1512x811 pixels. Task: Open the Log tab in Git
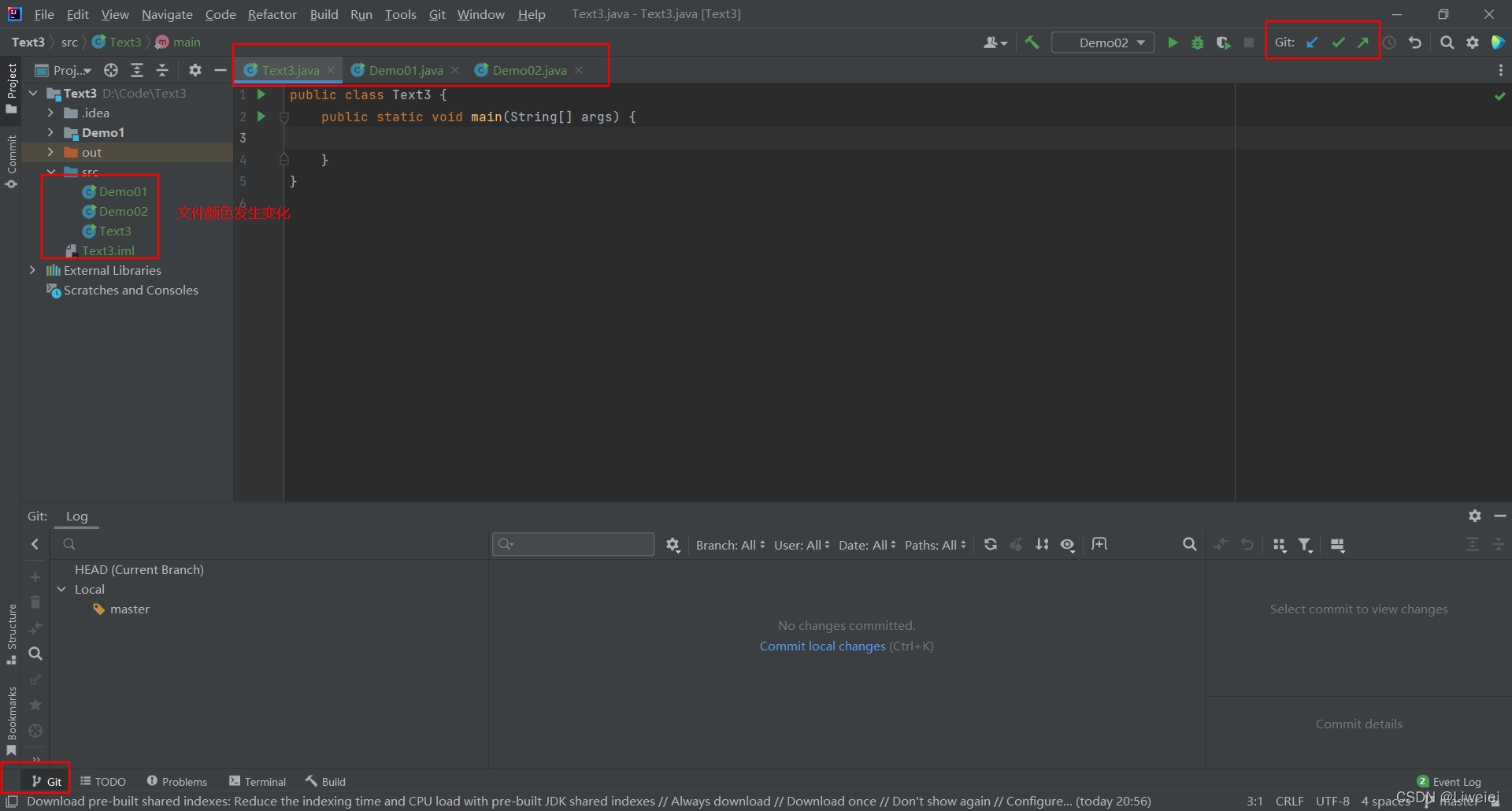[x=76, y=516]
